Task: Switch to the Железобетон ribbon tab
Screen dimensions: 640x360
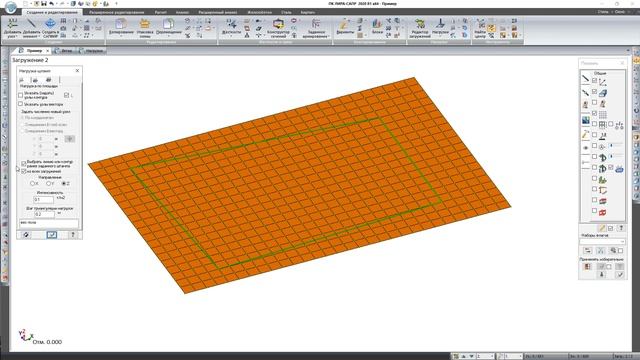Action: point(259,12)
